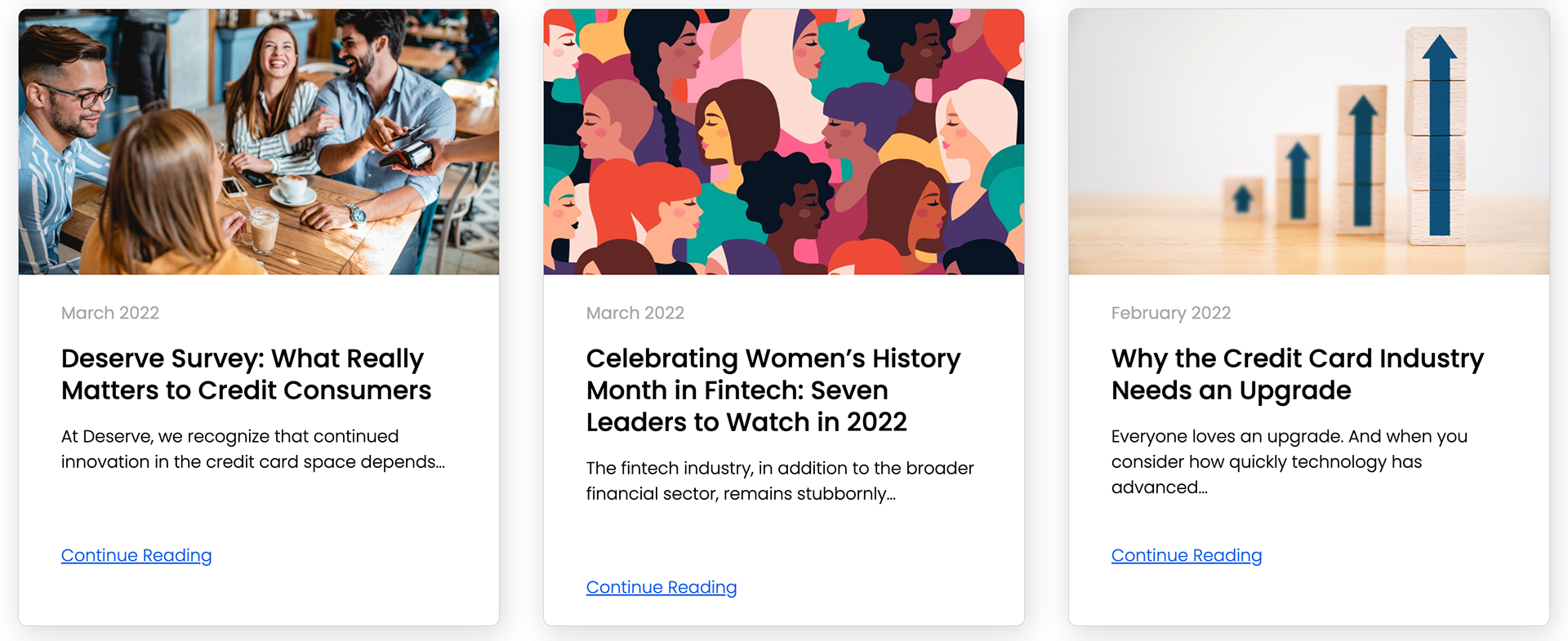Click the 'February 2022' date label
The image size is (1568, 641).
tap(1170, 313)
